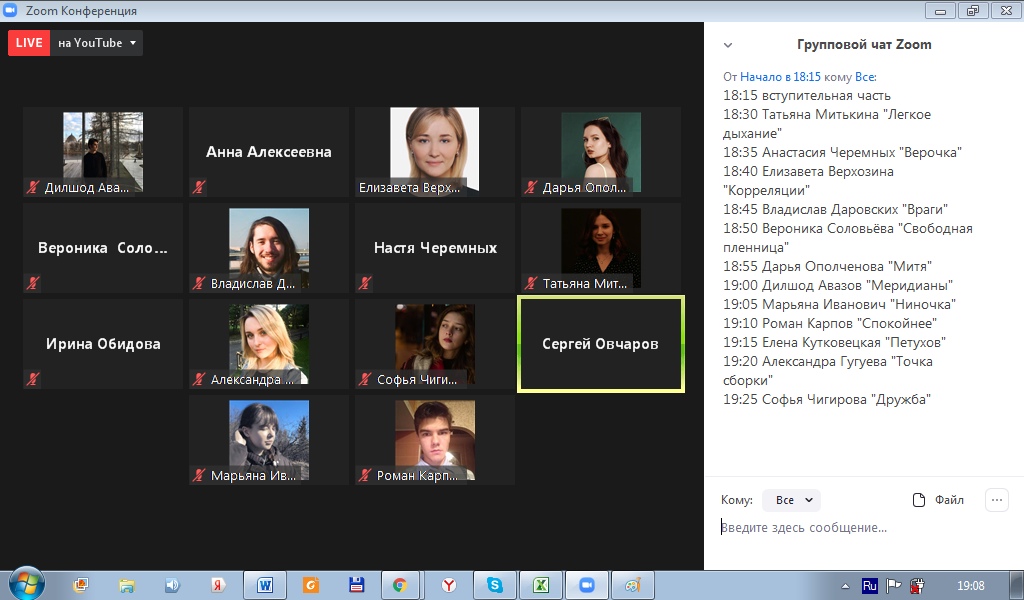Open Skype from the taskbar
This screenshot has height=600, width=1024.
click(x=494, y=585)
